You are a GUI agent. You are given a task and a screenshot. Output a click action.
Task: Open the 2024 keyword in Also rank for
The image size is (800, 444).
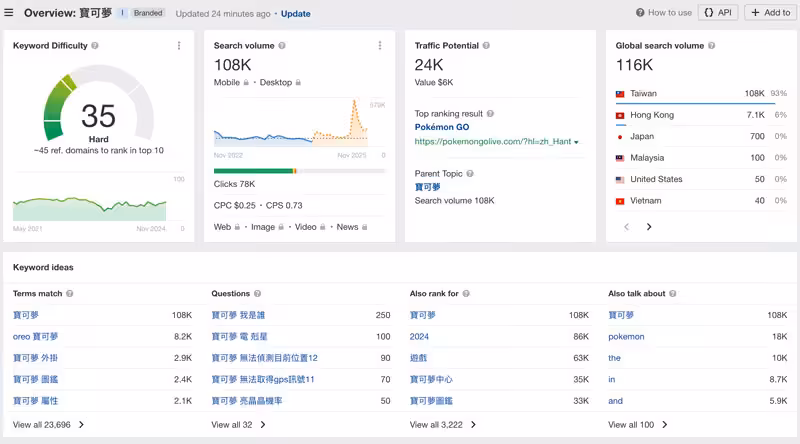click(x=419, y=337)
